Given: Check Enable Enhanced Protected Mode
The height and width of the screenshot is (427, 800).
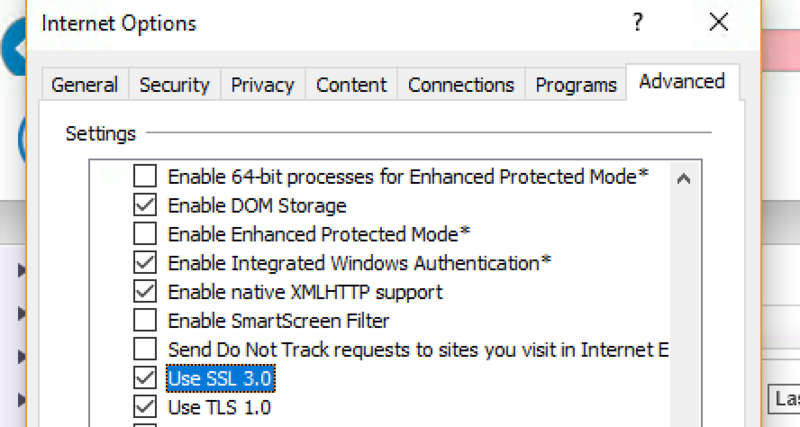Looking at the screenshot, I should click(145, 234).
